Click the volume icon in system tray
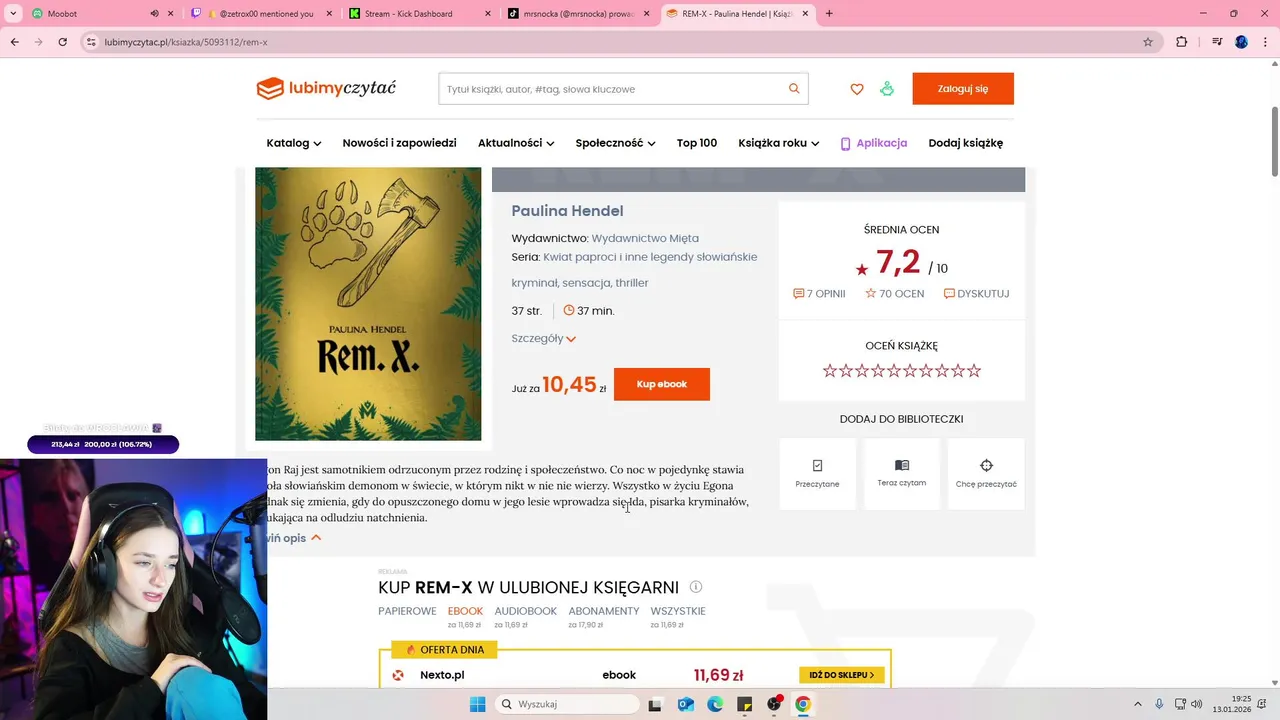1280x720 pixels. click(1197, 704)
